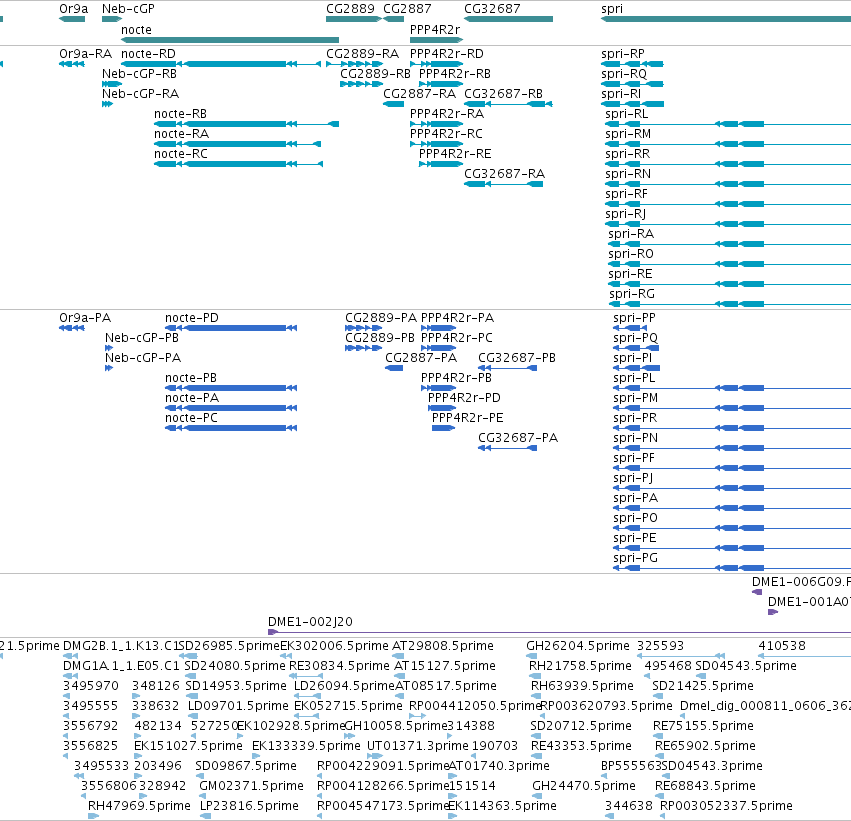
Task: Select transcript nocte-RC
Action: point(238,164)
